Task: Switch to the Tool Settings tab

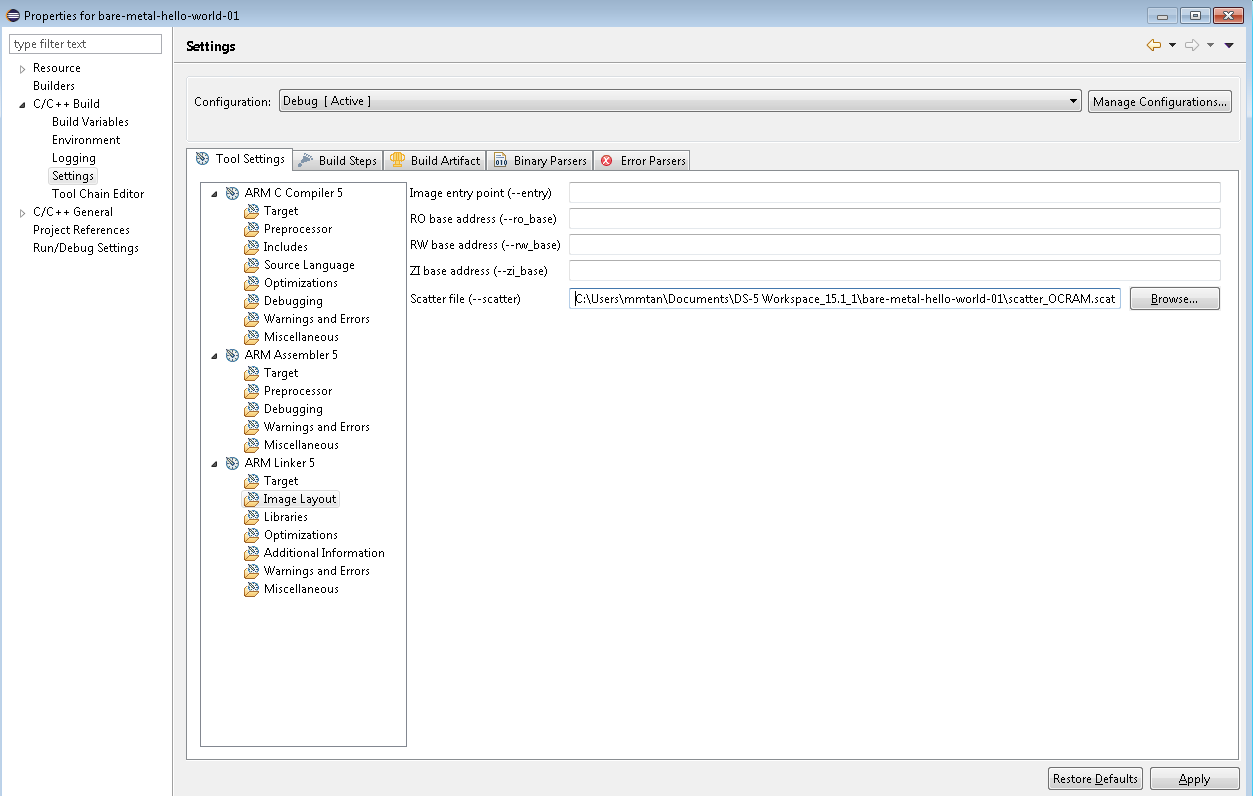Action: pyautogui.click(x=239, y=159)
